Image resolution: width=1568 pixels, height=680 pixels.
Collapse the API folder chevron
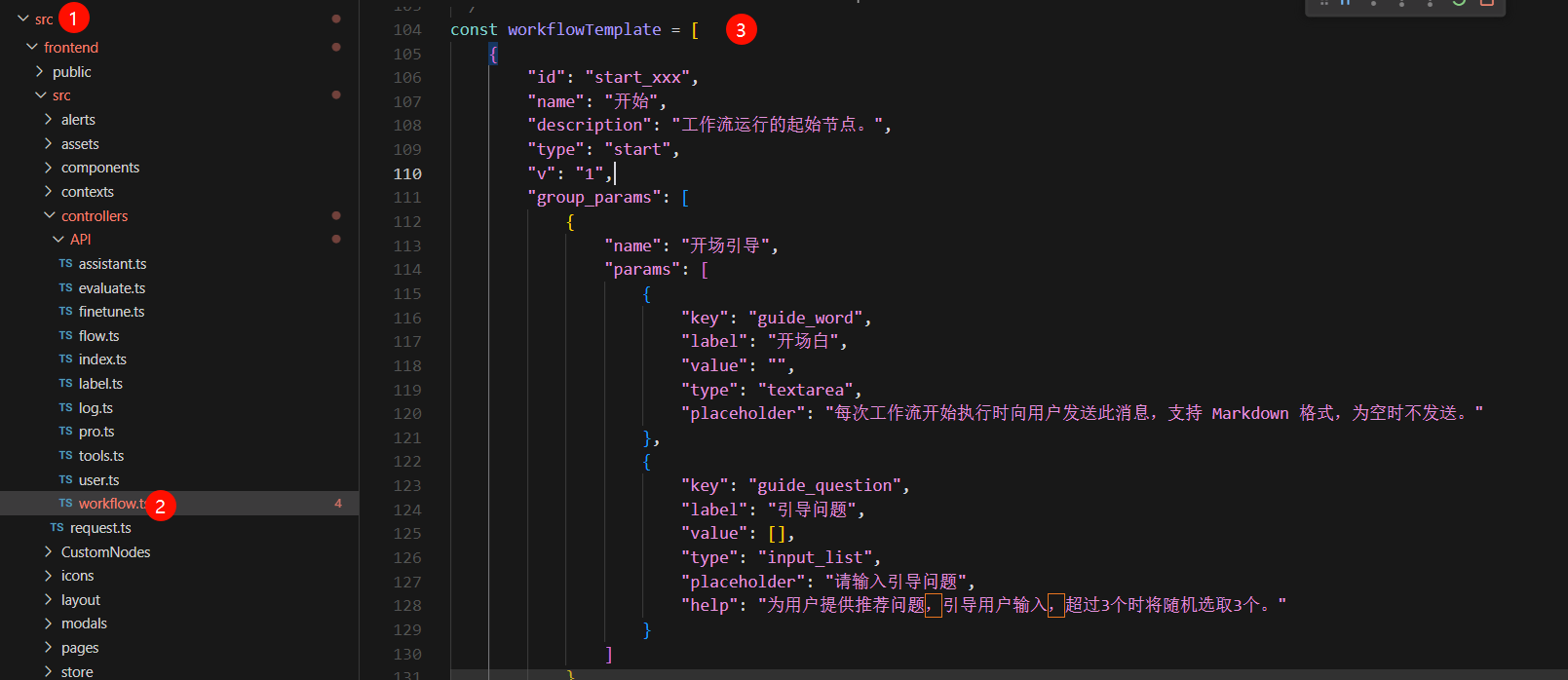click(x=58, y=239)
